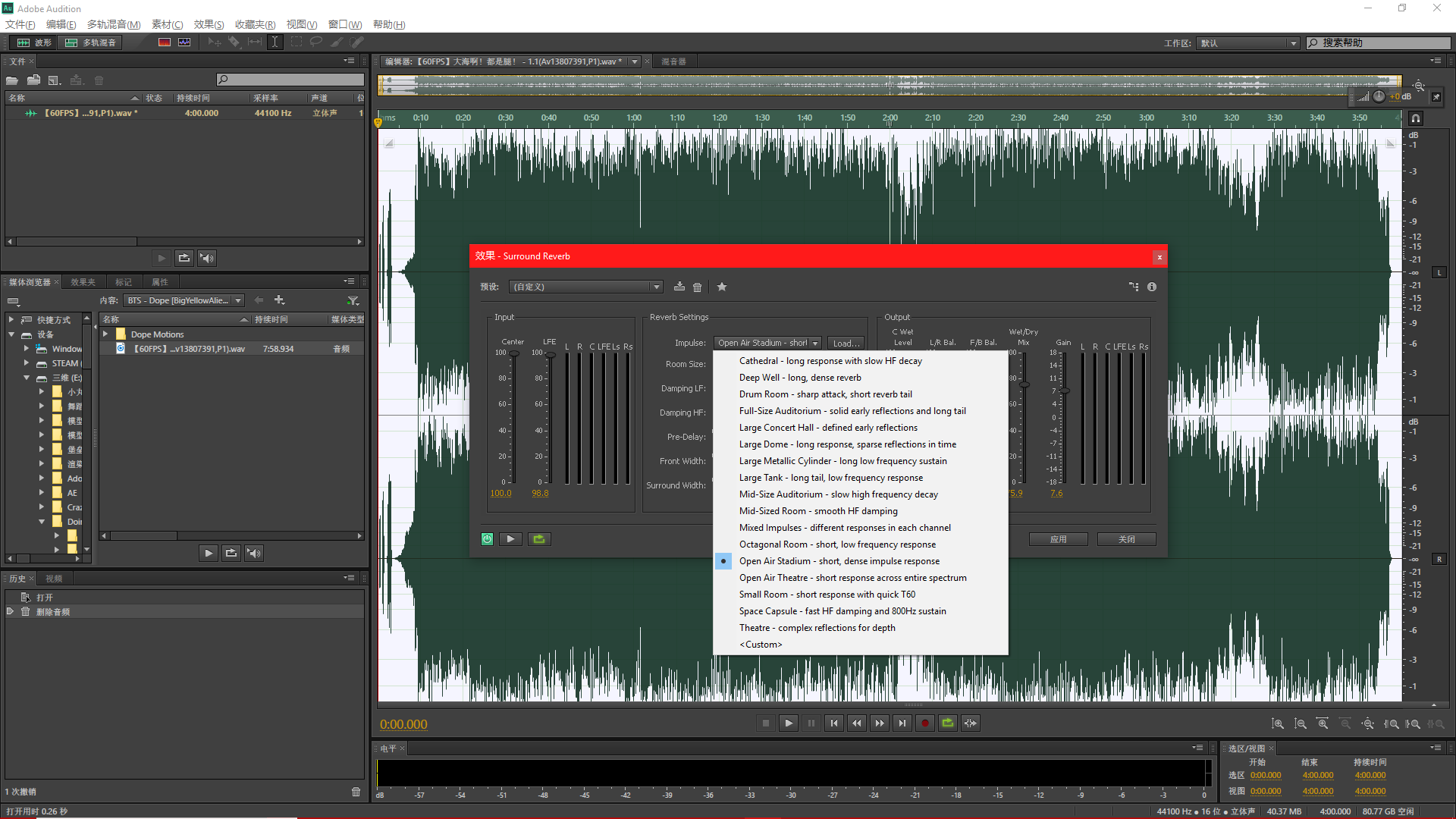Click the Load... impulse button
This screenshot has width=1456, height=819.
coord(846,343)
